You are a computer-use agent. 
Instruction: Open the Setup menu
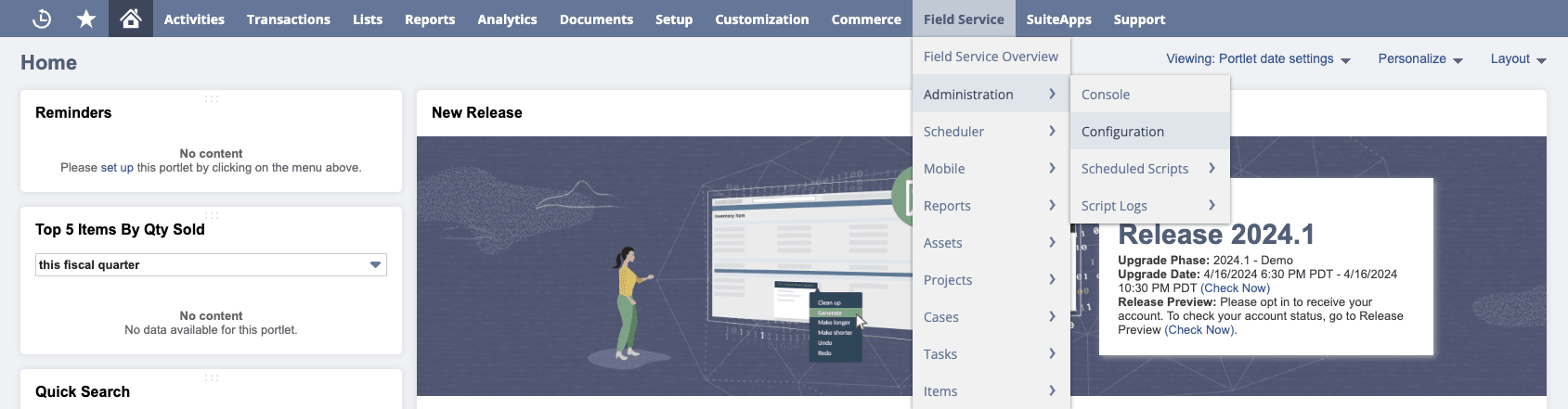[x=674, y=19]
